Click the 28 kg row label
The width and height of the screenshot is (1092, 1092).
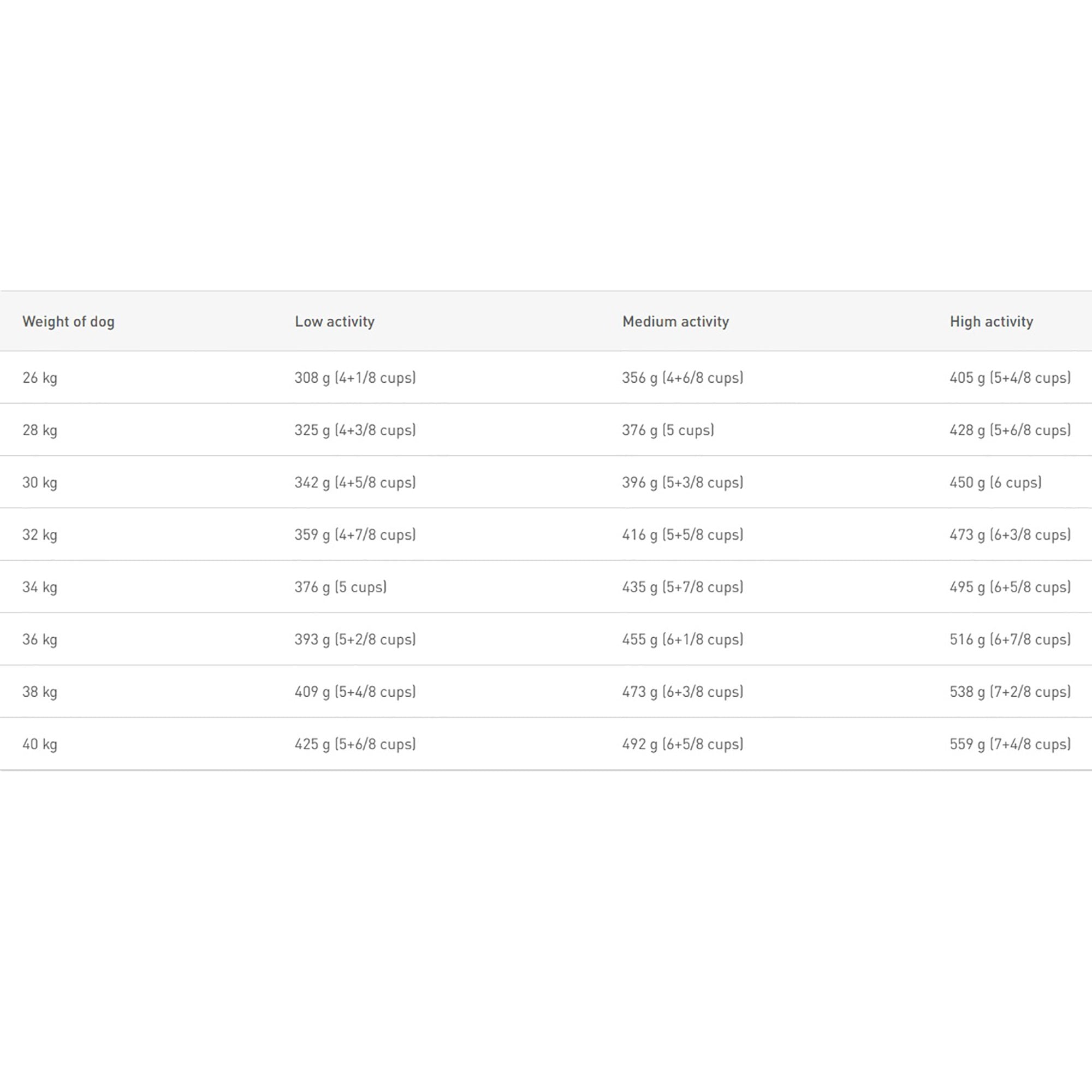[x=40, y=430]
